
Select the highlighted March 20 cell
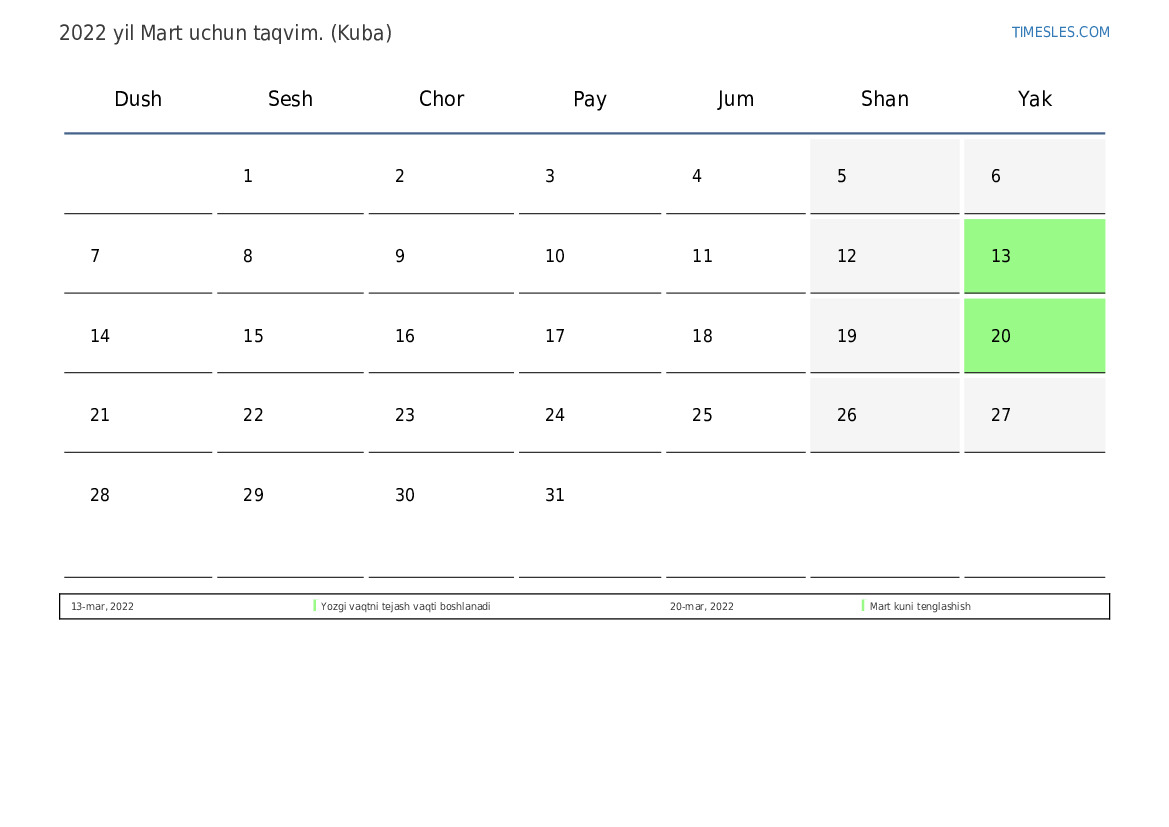point(1034,336)
